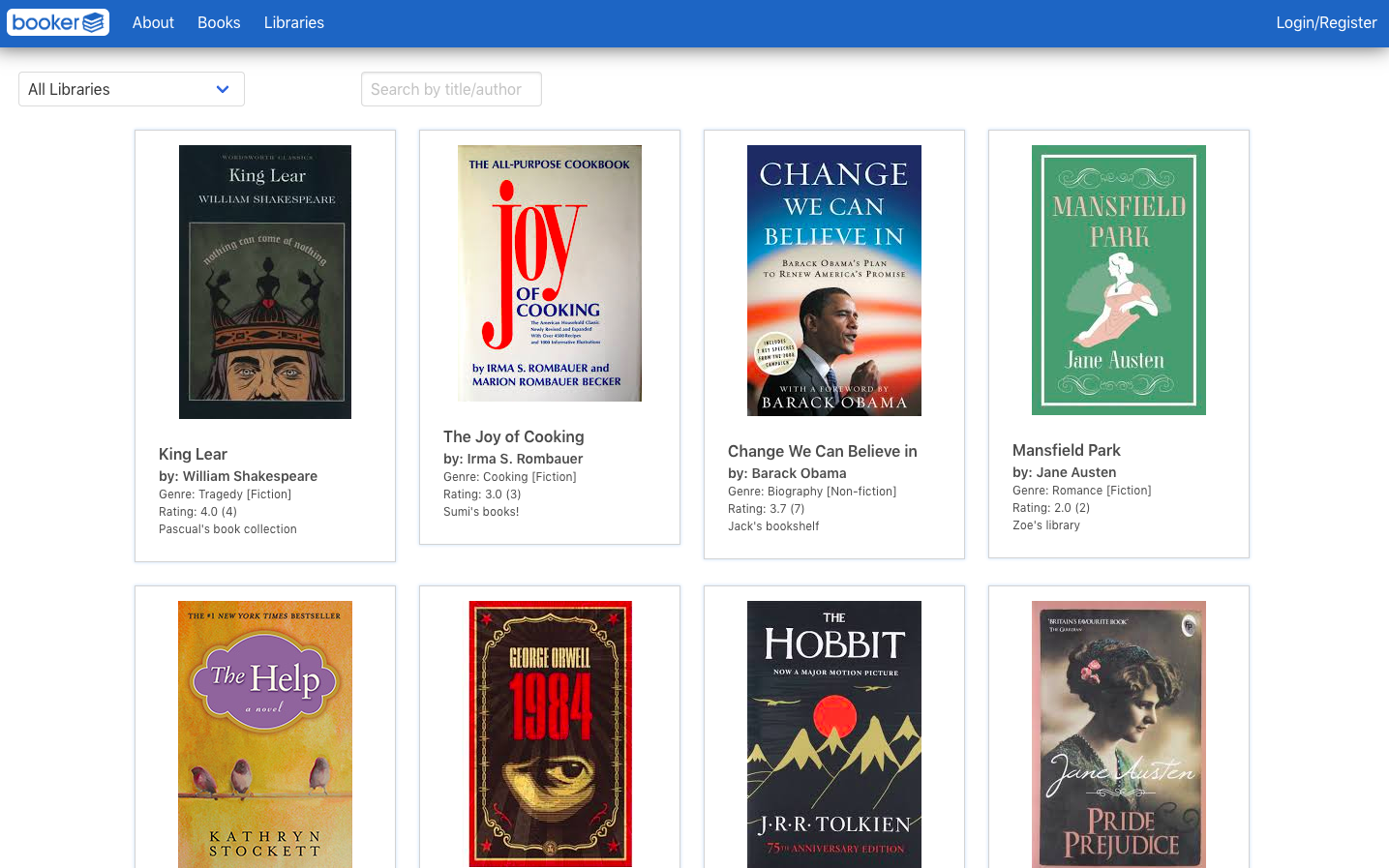Go to the Books menu item
Image resolution: width=1389 pixels, height=868 pixels.
219,22
